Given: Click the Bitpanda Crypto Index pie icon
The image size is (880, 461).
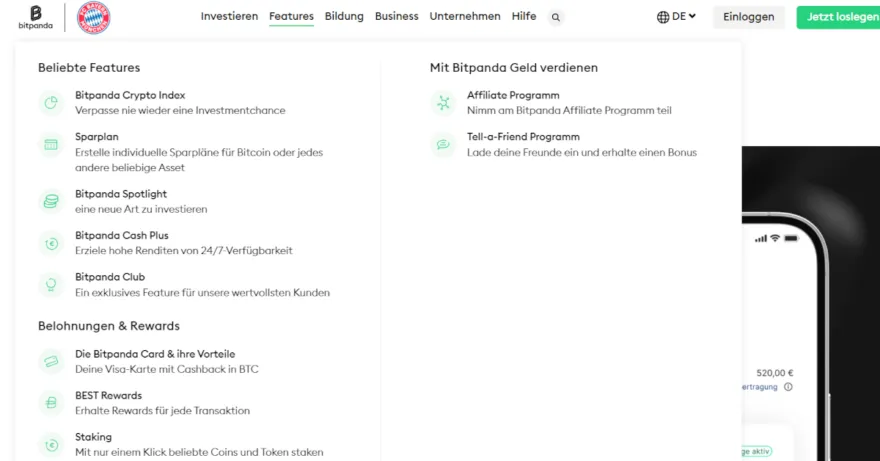Looking at the screenshot, I should [x=51, y=103].
